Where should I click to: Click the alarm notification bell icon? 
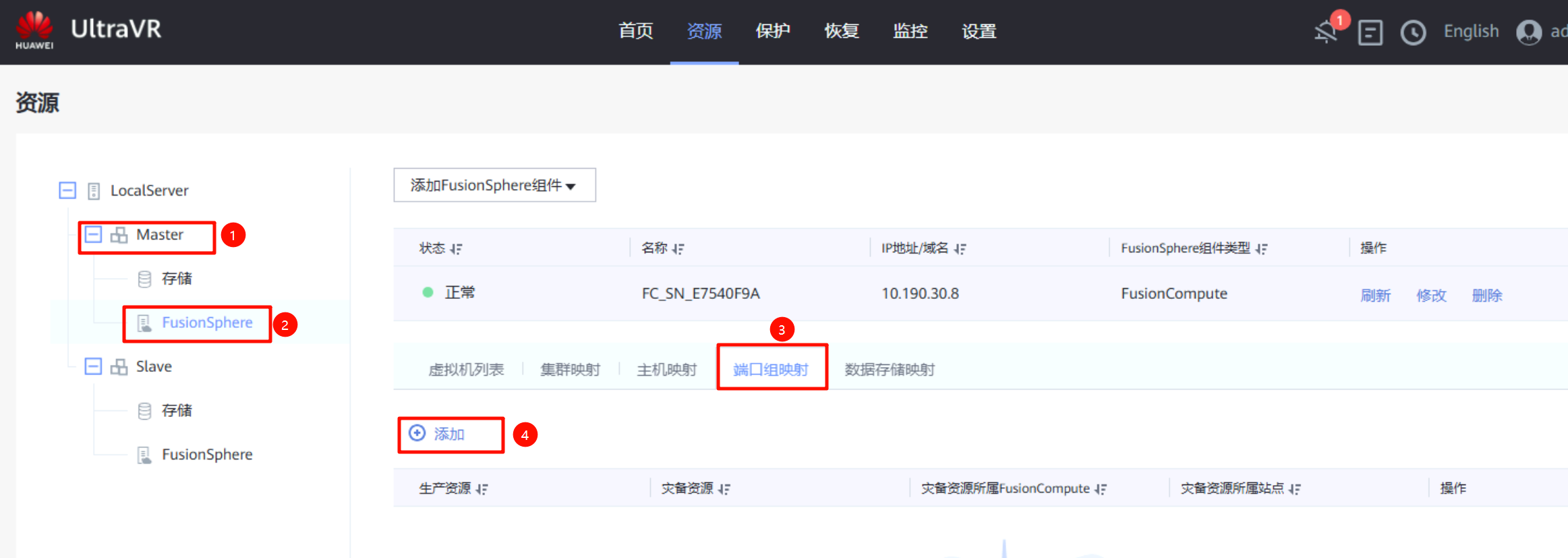(1325, 32)
